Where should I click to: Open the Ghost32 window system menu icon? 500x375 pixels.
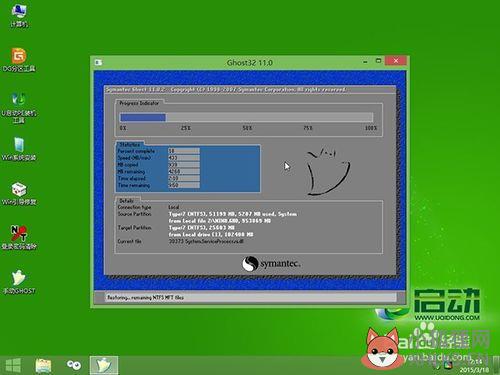click(x=98, y=62)
